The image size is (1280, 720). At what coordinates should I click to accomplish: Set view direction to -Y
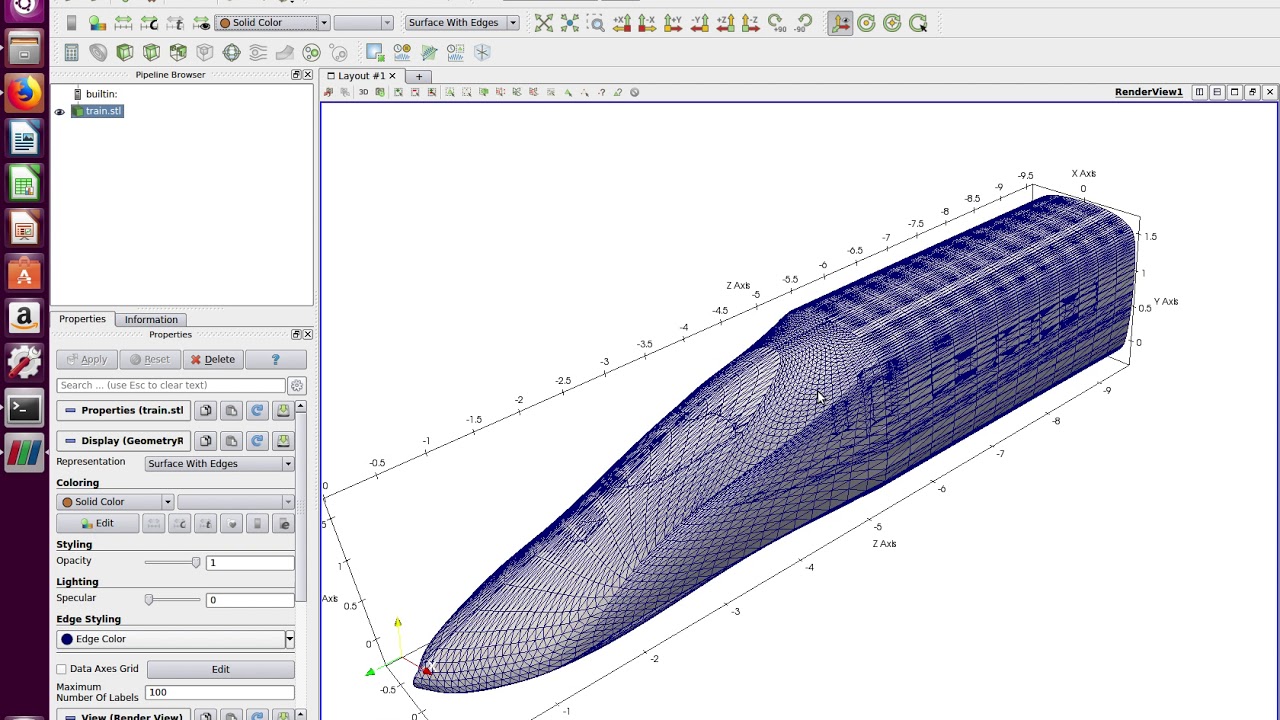point(699,22)
